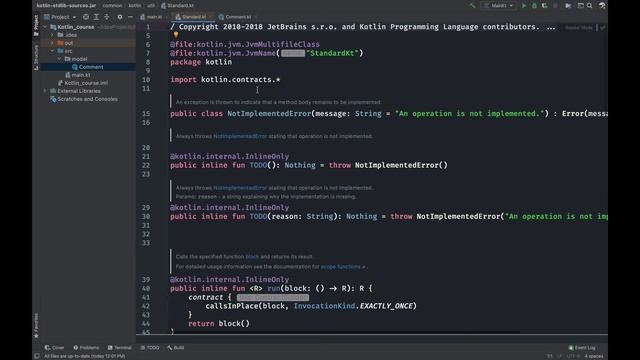Click the line separator indicator in status bar
The height and width of the screenshot is (360, 640).
(x=560, y=356)
